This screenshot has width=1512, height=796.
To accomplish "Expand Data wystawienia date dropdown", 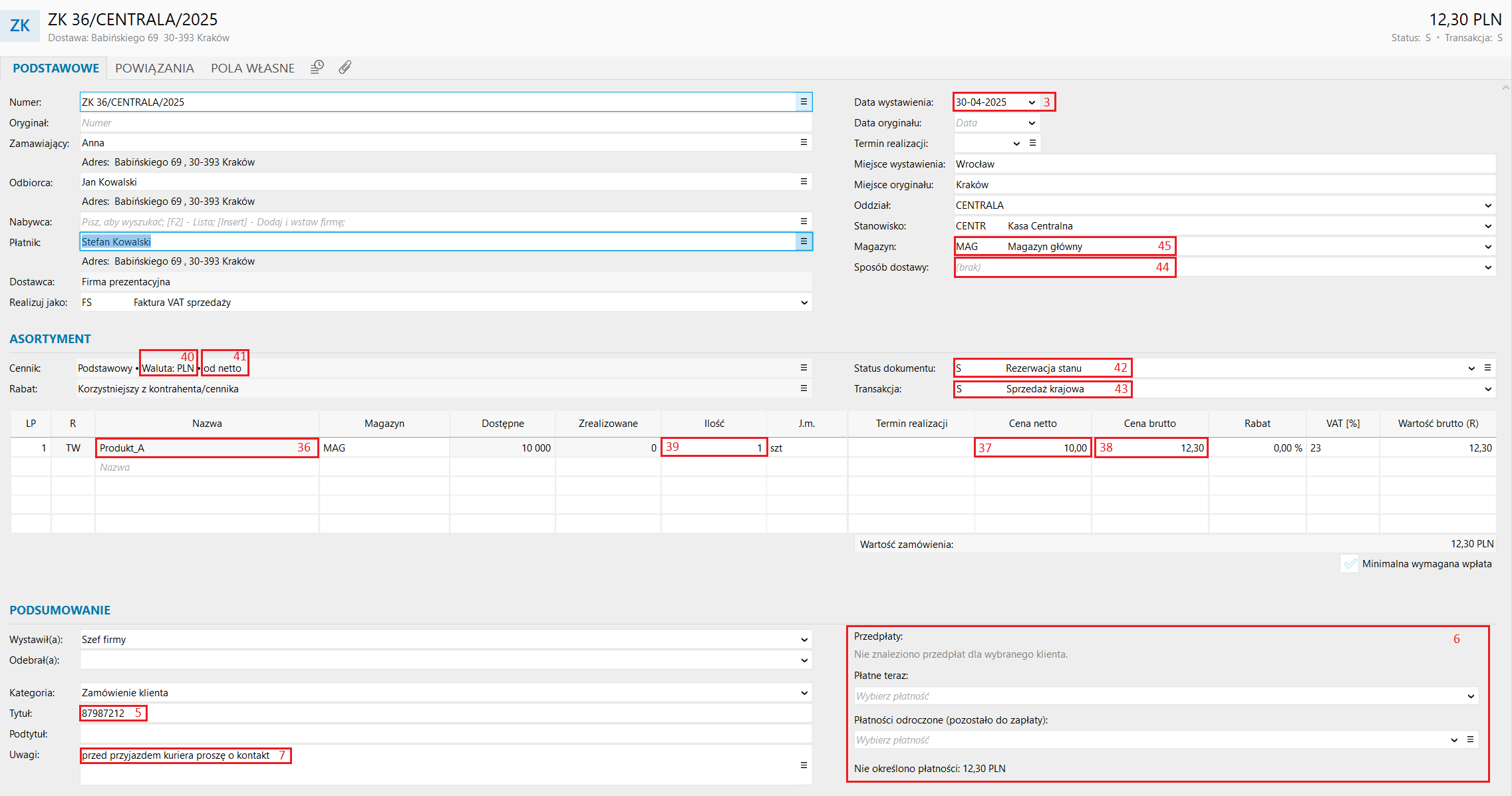I will pyautogui.click(x=1032, y=102).
